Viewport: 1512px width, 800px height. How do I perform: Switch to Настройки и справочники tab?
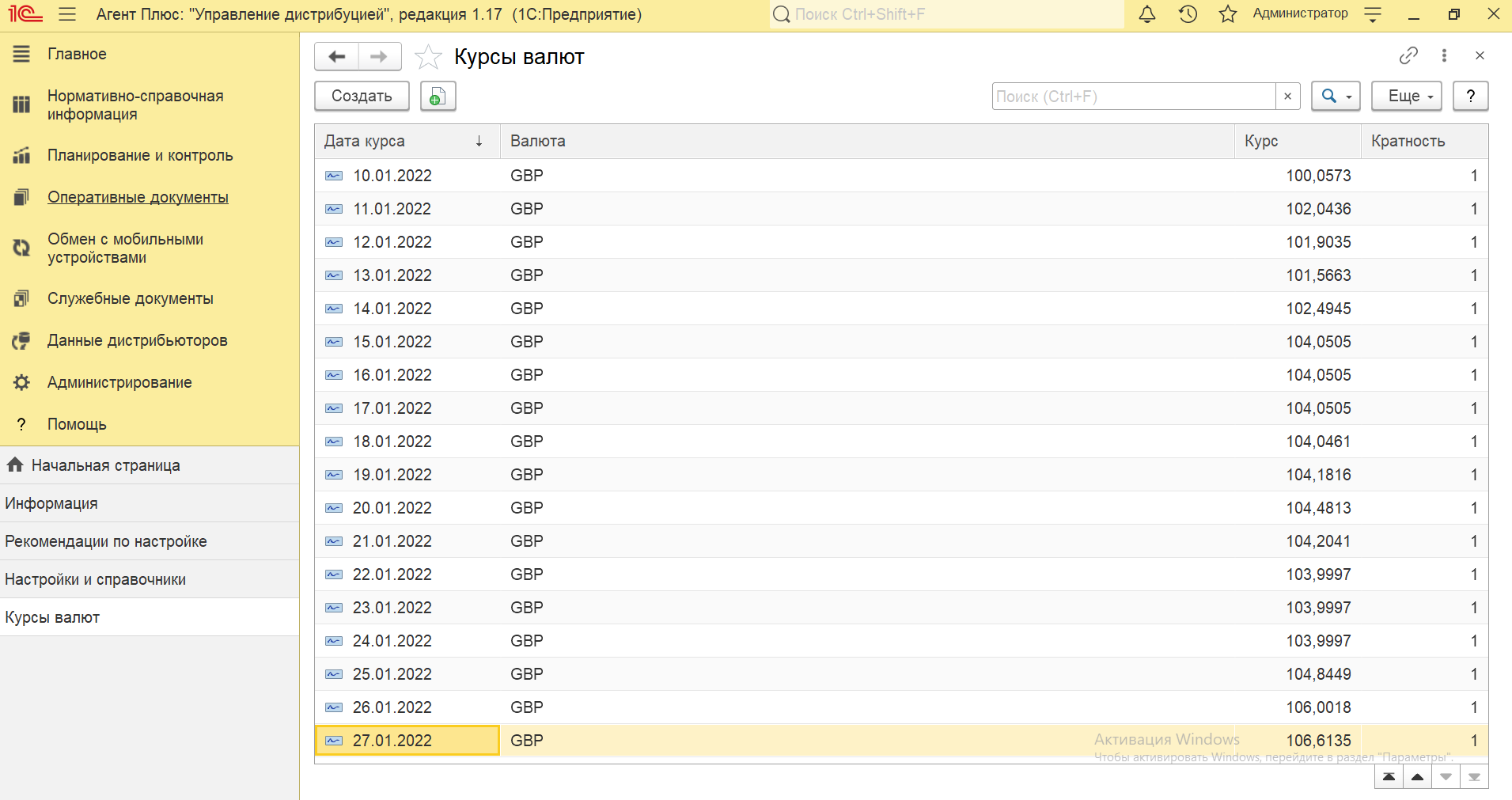pos(96,579)
